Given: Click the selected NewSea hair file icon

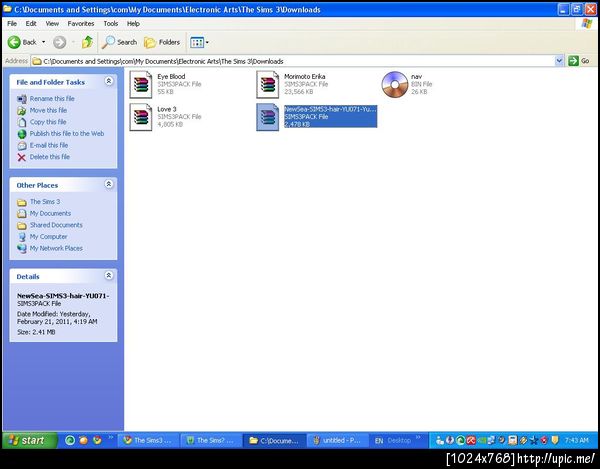Looking at the screenshot, I should 267,117.
